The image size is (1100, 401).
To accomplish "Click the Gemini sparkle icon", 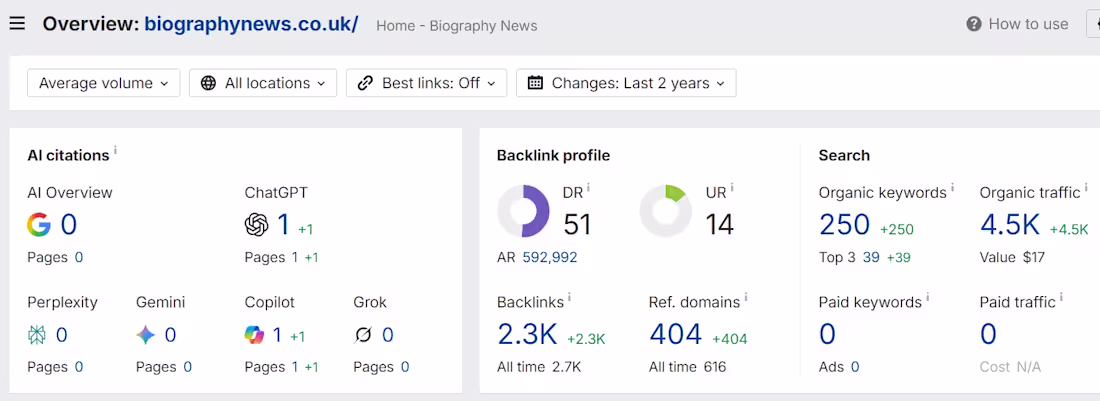I will (145, 335).
